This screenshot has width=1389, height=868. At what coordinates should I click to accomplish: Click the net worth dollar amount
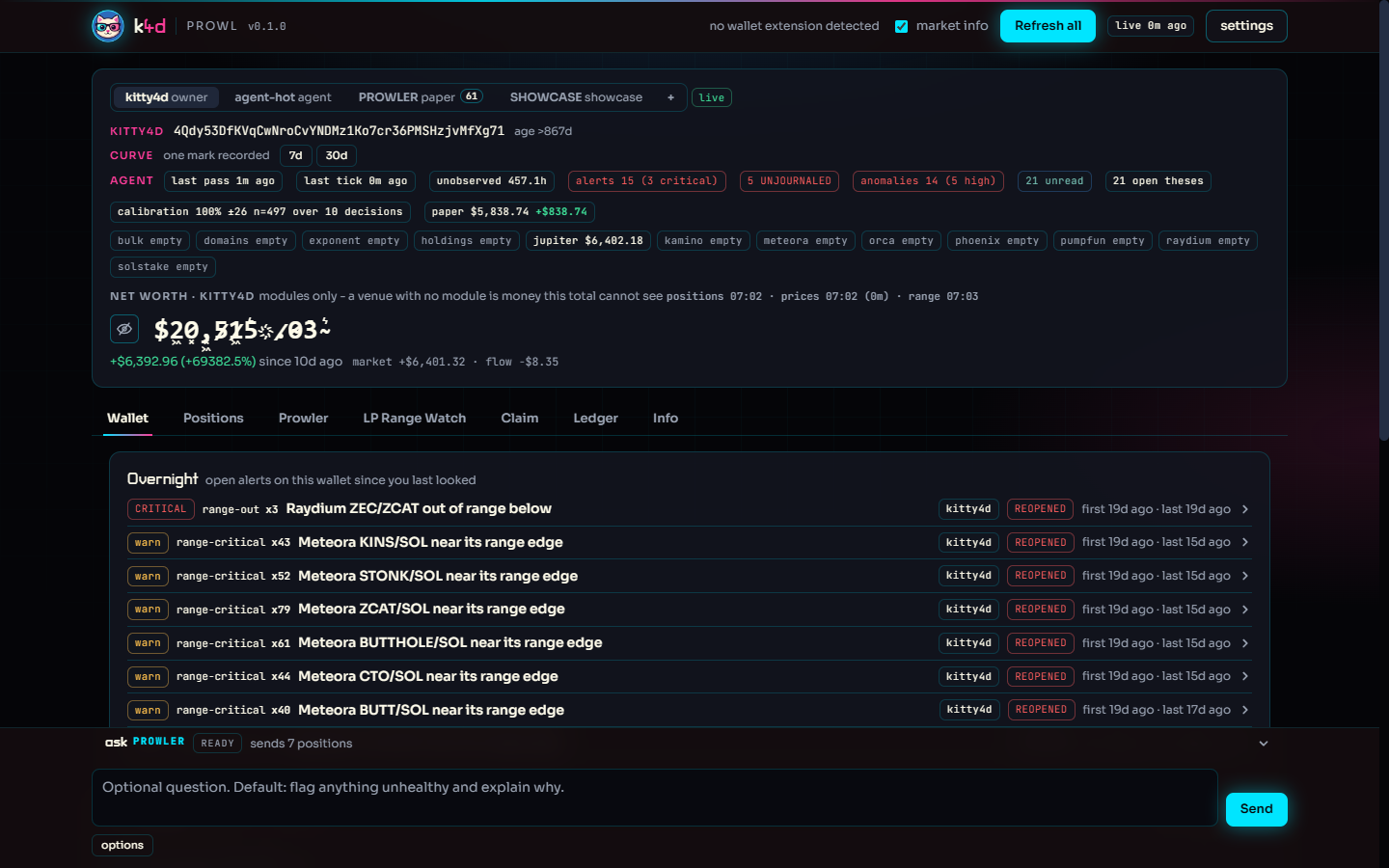click(242, 330)
